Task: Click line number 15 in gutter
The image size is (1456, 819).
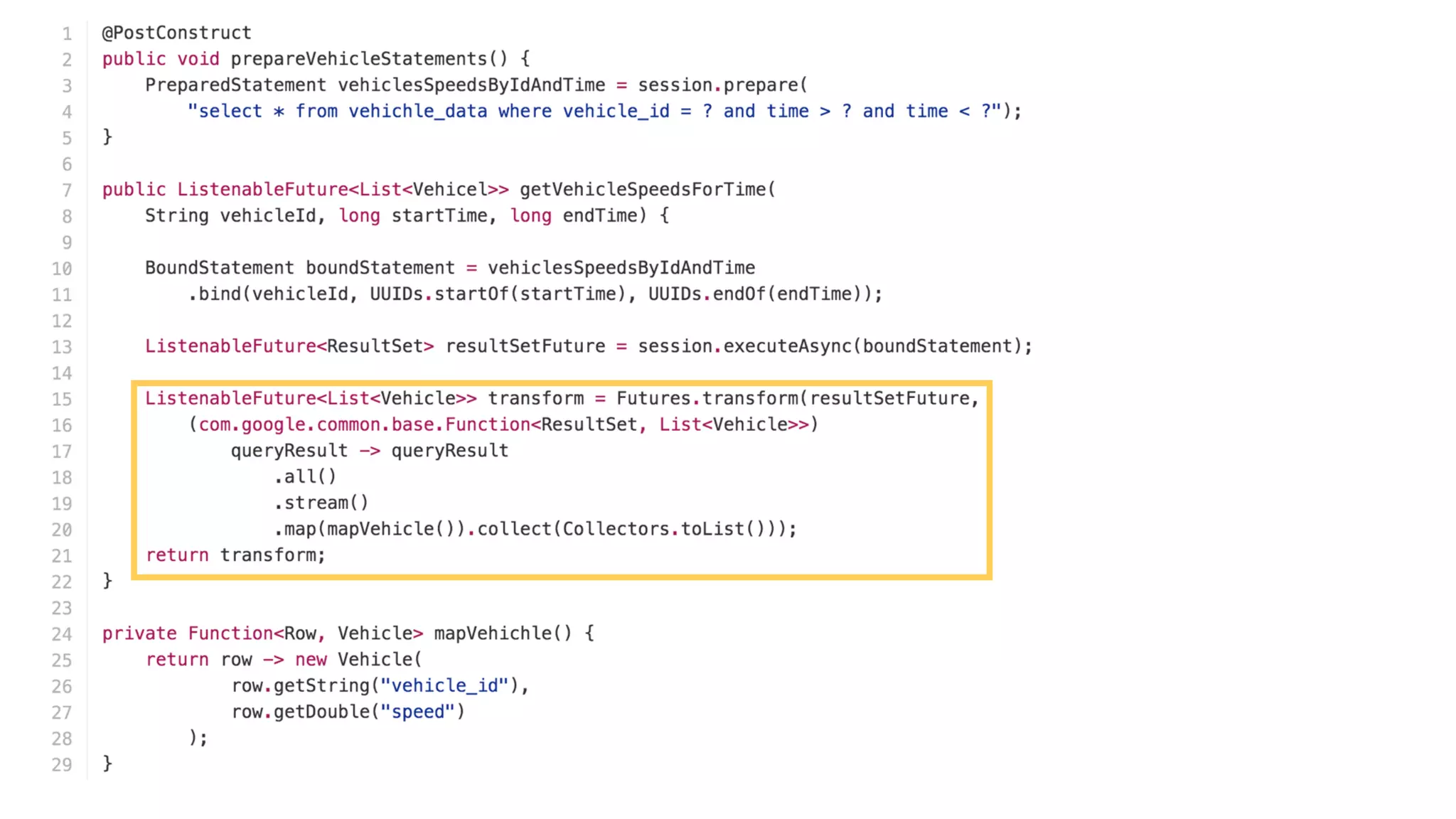Action: click(x=62, y=399)
